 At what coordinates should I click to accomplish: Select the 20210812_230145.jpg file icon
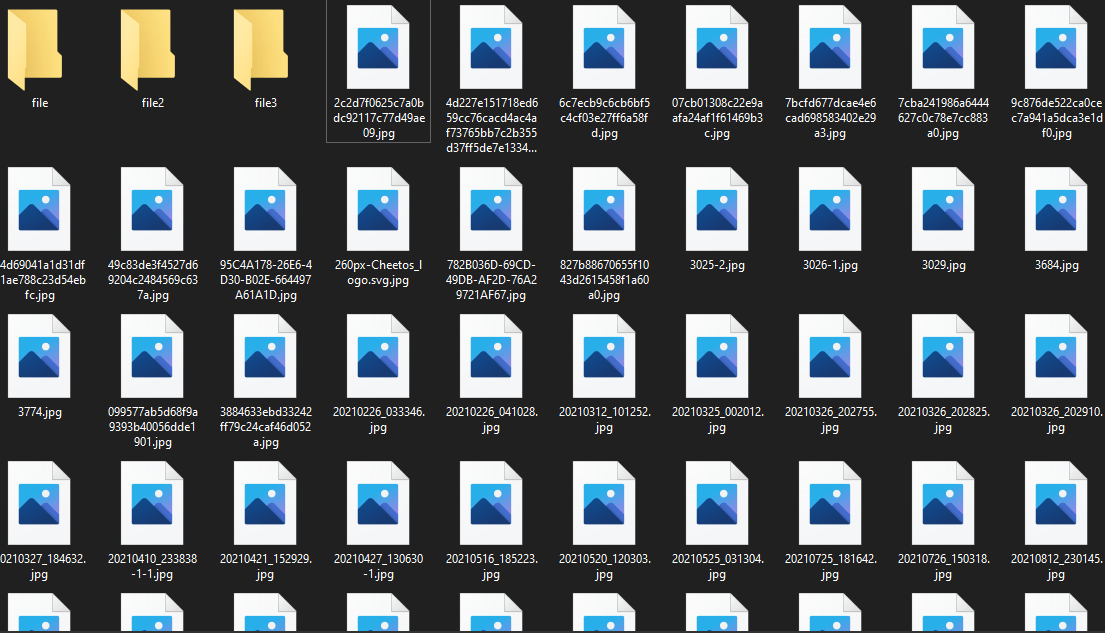pyautogui.click(x=1056, y=503)
